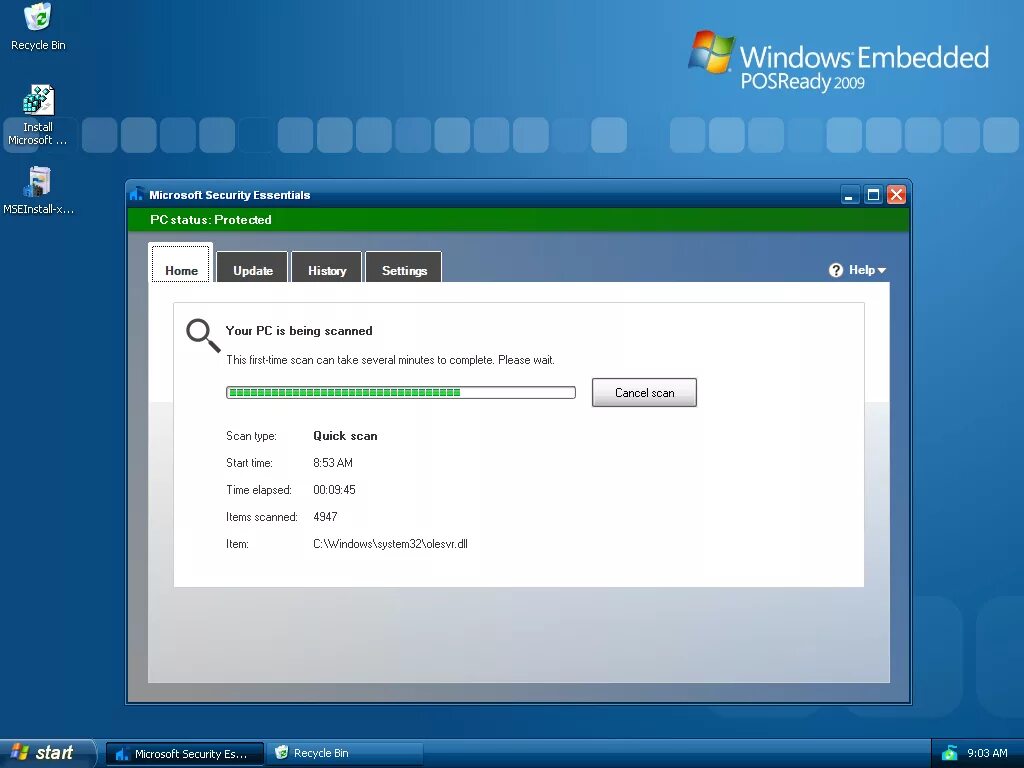The image size is (1024, 768).
Task: Close the Security Essentials window
Action: pyautogui.click(x=897, y=195)
